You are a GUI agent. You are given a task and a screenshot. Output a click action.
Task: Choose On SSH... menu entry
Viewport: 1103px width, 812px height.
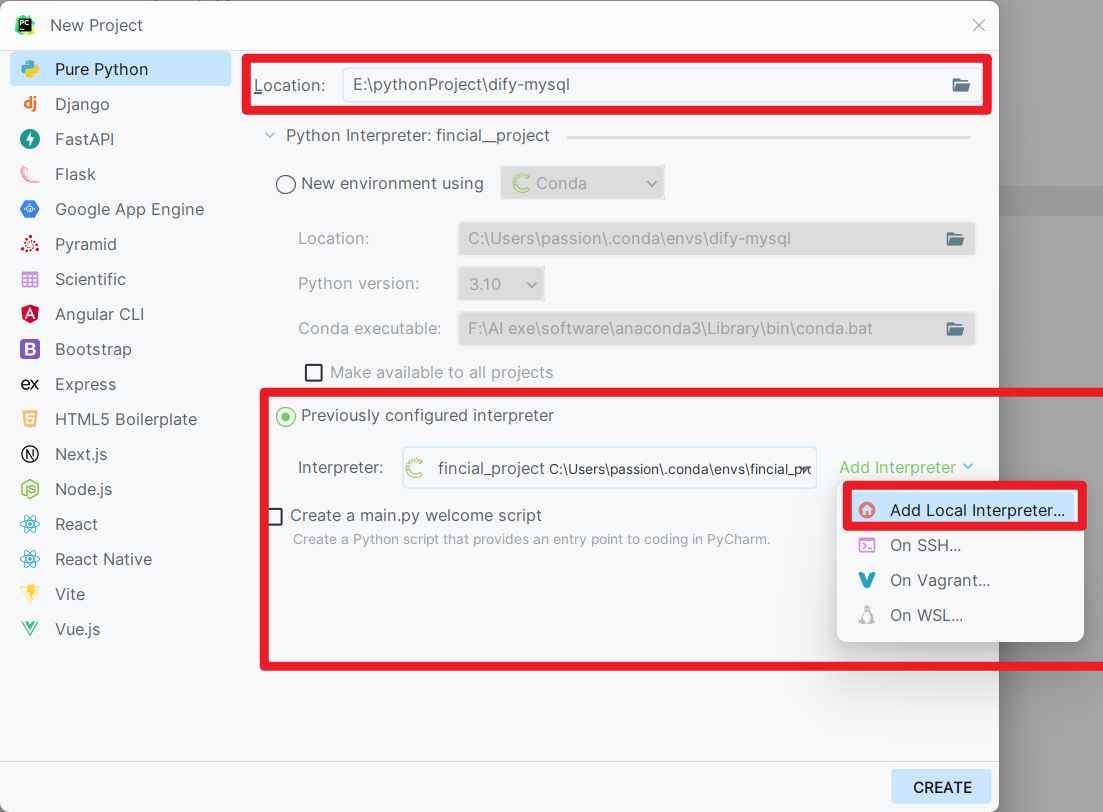(x=960, y=545)
